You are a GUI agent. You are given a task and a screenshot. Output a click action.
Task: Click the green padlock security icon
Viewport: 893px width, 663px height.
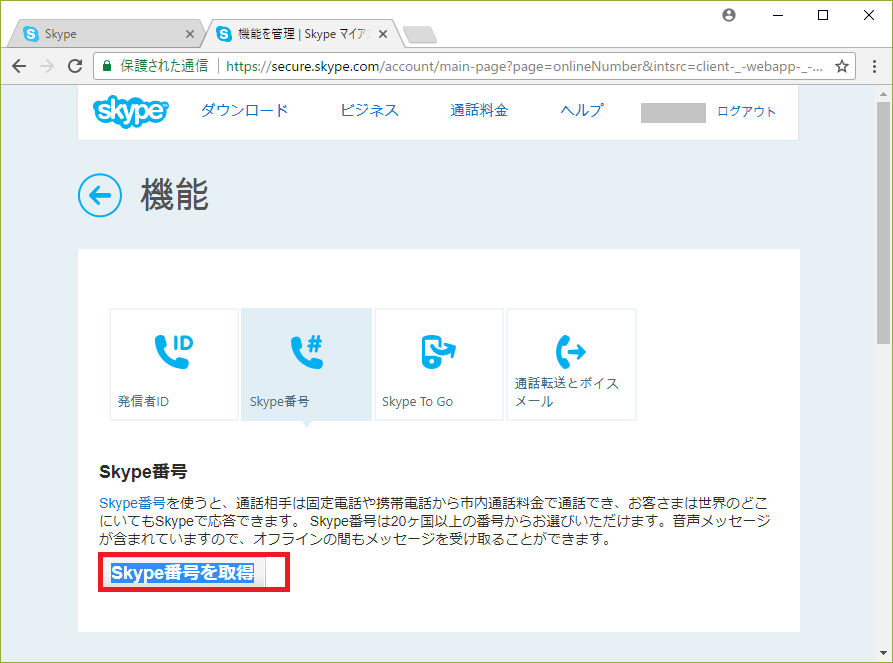coord(106,66)
